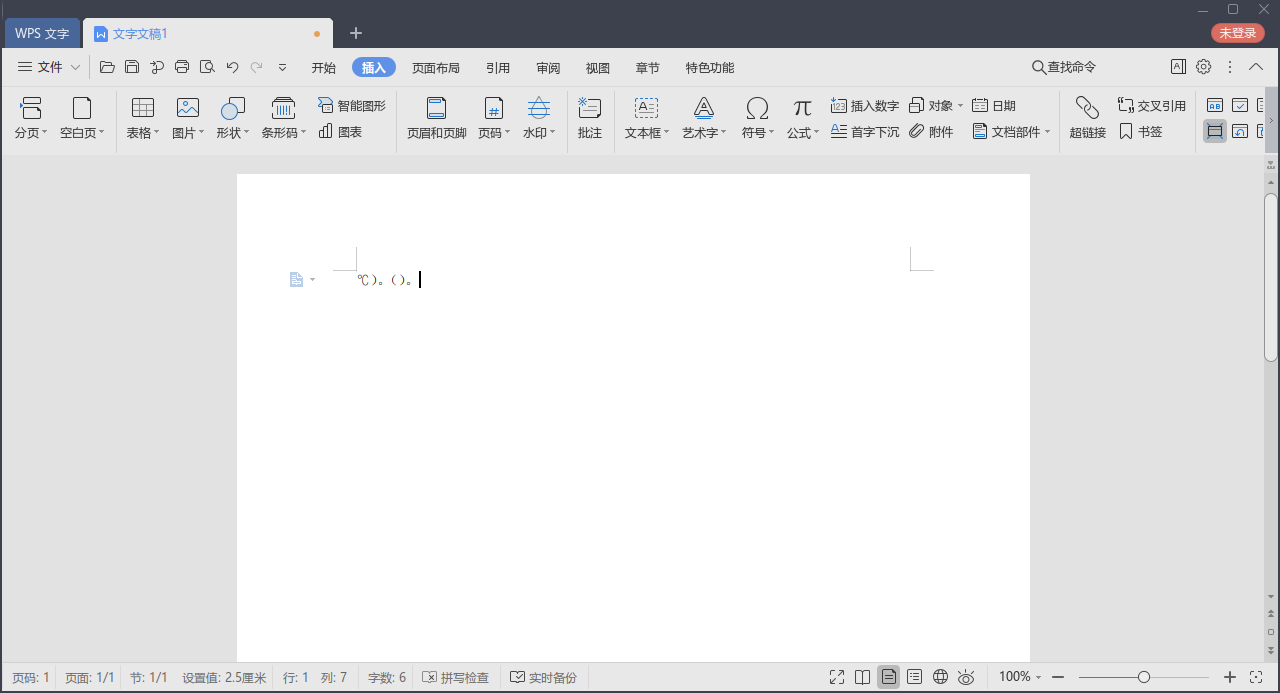
Task: Click the print icon in quick toolbar
Action: pos(182,67)
